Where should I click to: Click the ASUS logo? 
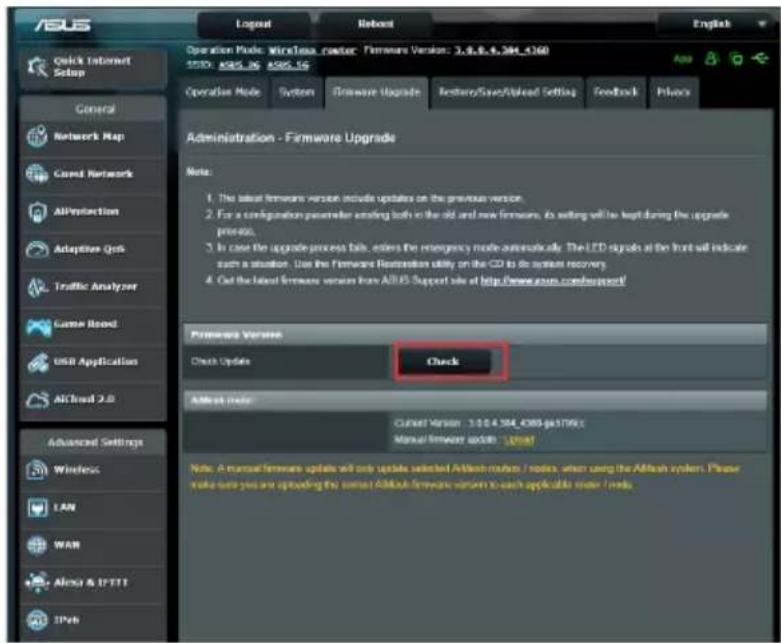point(63,25)
